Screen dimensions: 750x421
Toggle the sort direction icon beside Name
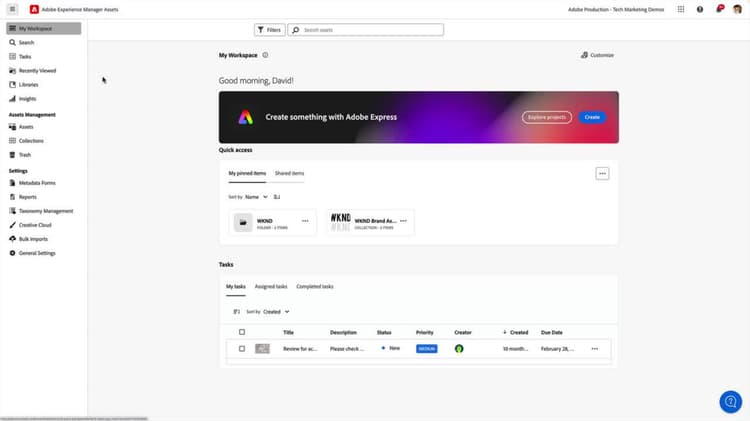(x=277, y=197)
